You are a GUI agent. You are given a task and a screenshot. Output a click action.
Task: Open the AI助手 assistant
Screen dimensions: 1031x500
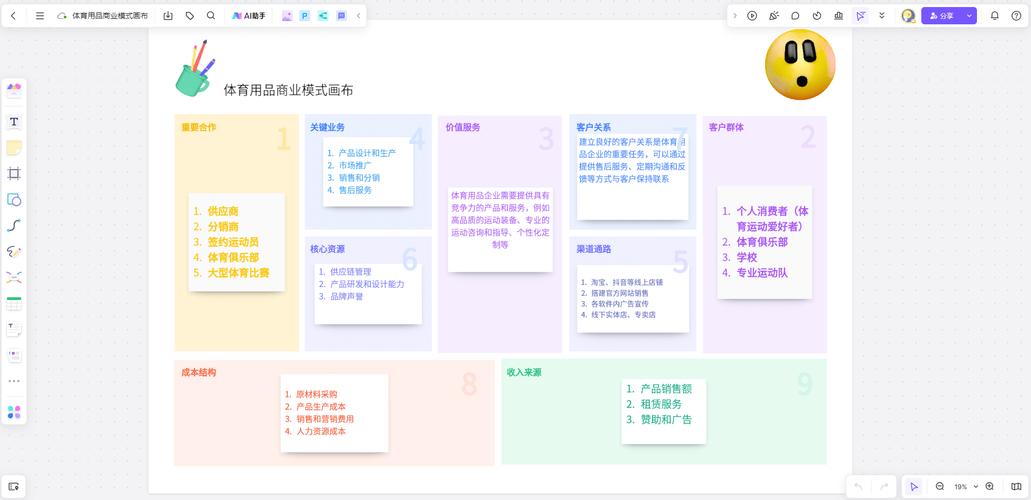249,16
